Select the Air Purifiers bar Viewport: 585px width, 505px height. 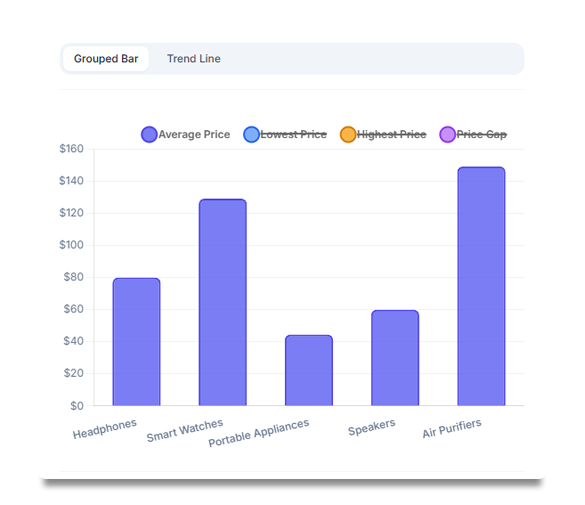(x=481, y=286)
